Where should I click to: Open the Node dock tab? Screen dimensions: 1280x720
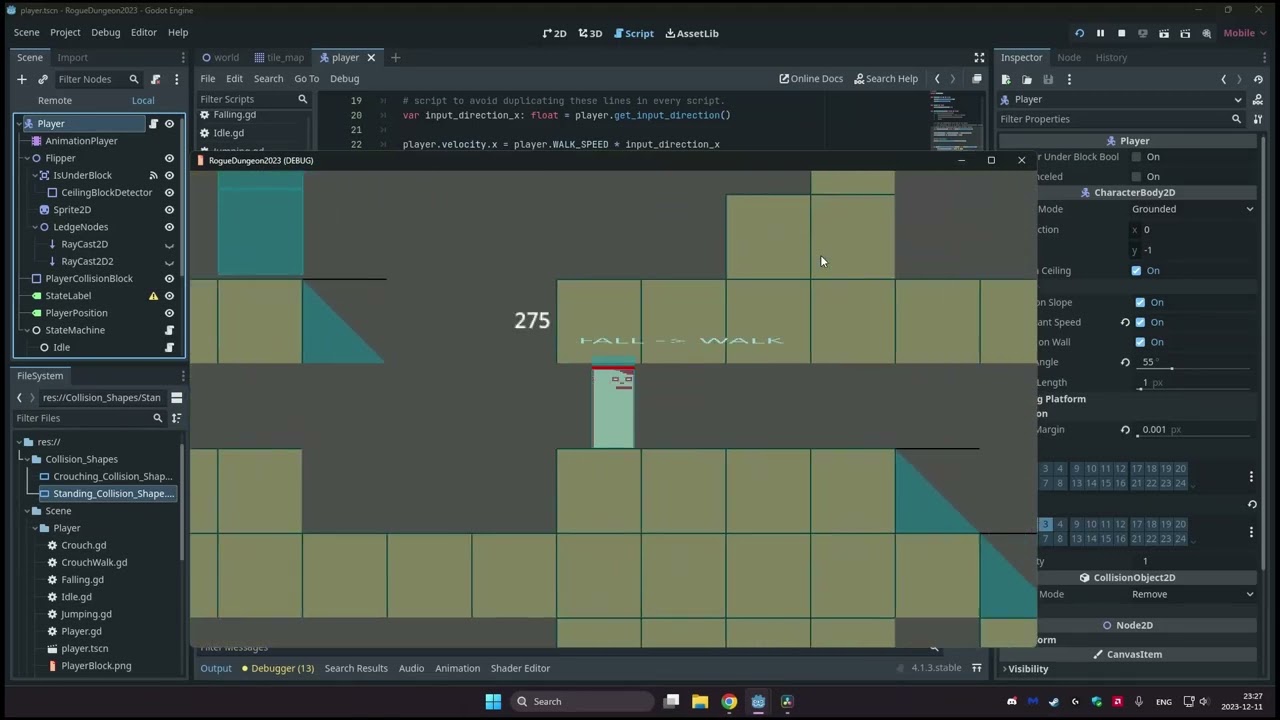pos(1069,57)
